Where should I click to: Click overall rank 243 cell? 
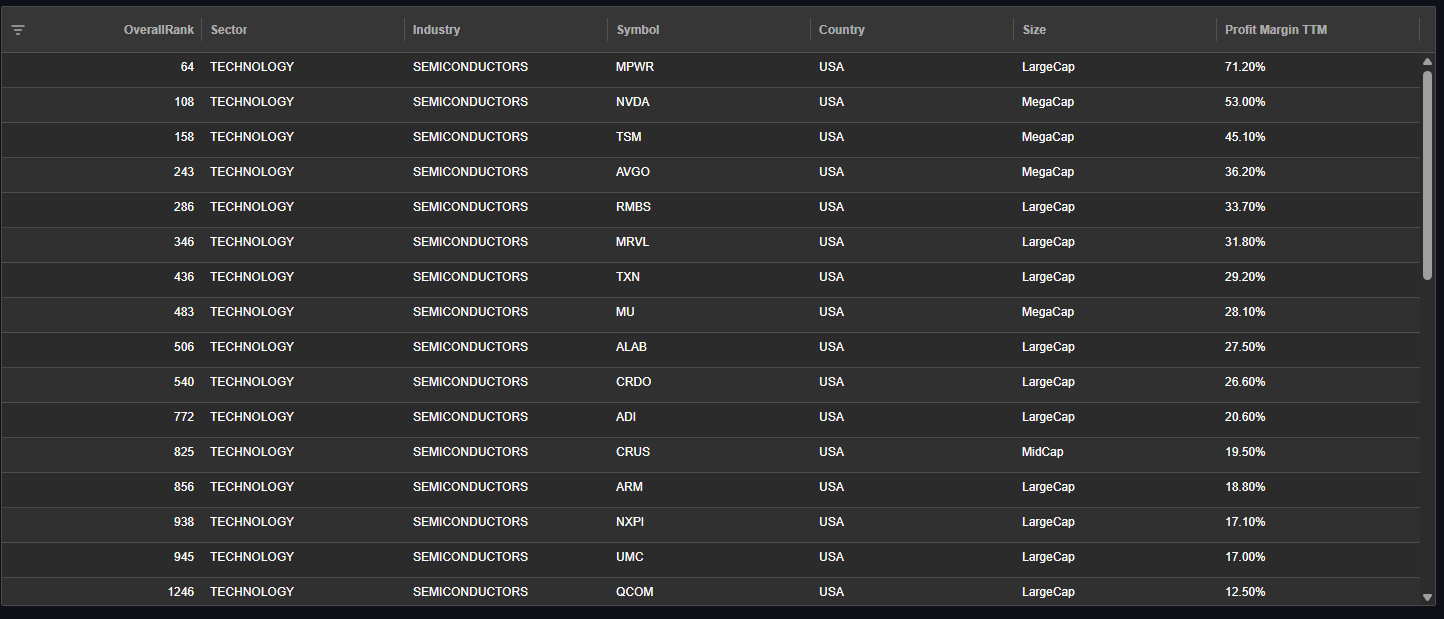coord(184,172)
